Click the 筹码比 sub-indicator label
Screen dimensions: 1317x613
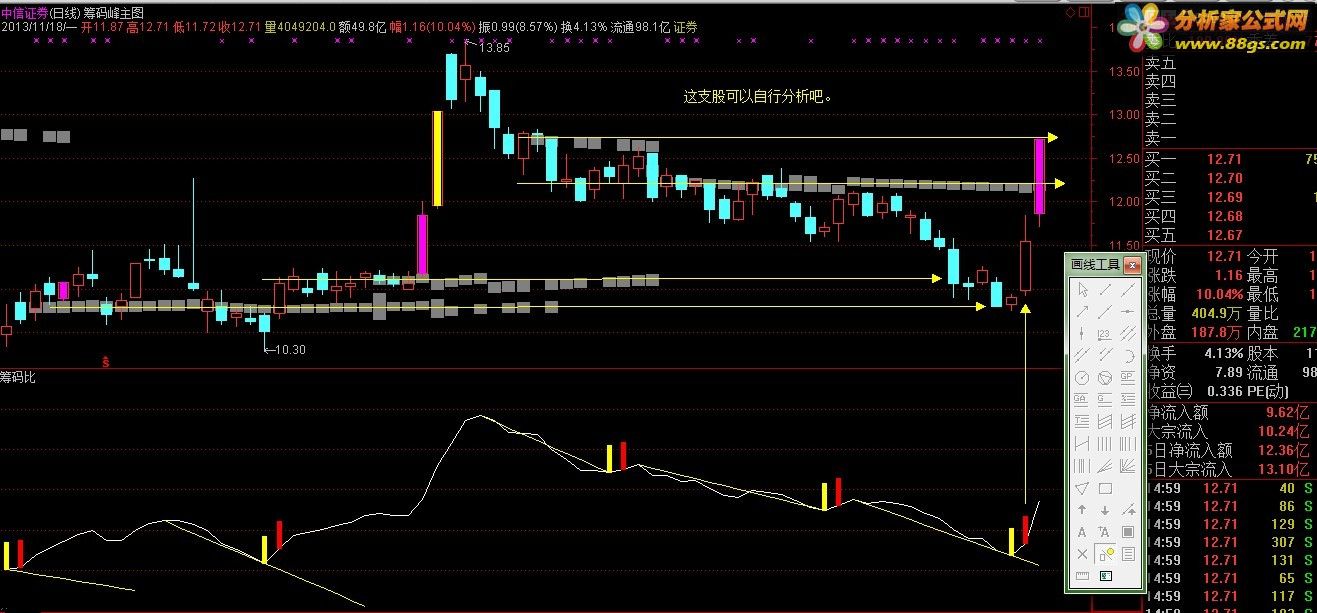click(18, 377)
